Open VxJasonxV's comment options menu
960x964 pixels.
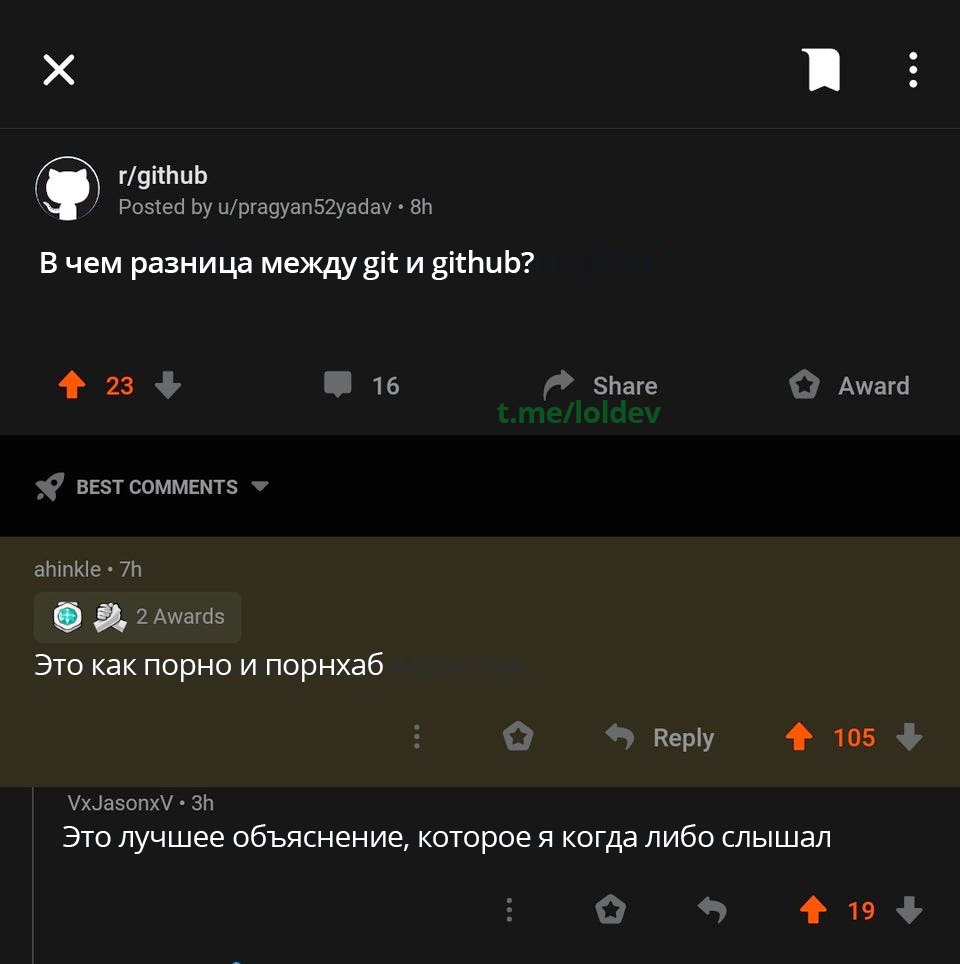click(x=509, y=909)
